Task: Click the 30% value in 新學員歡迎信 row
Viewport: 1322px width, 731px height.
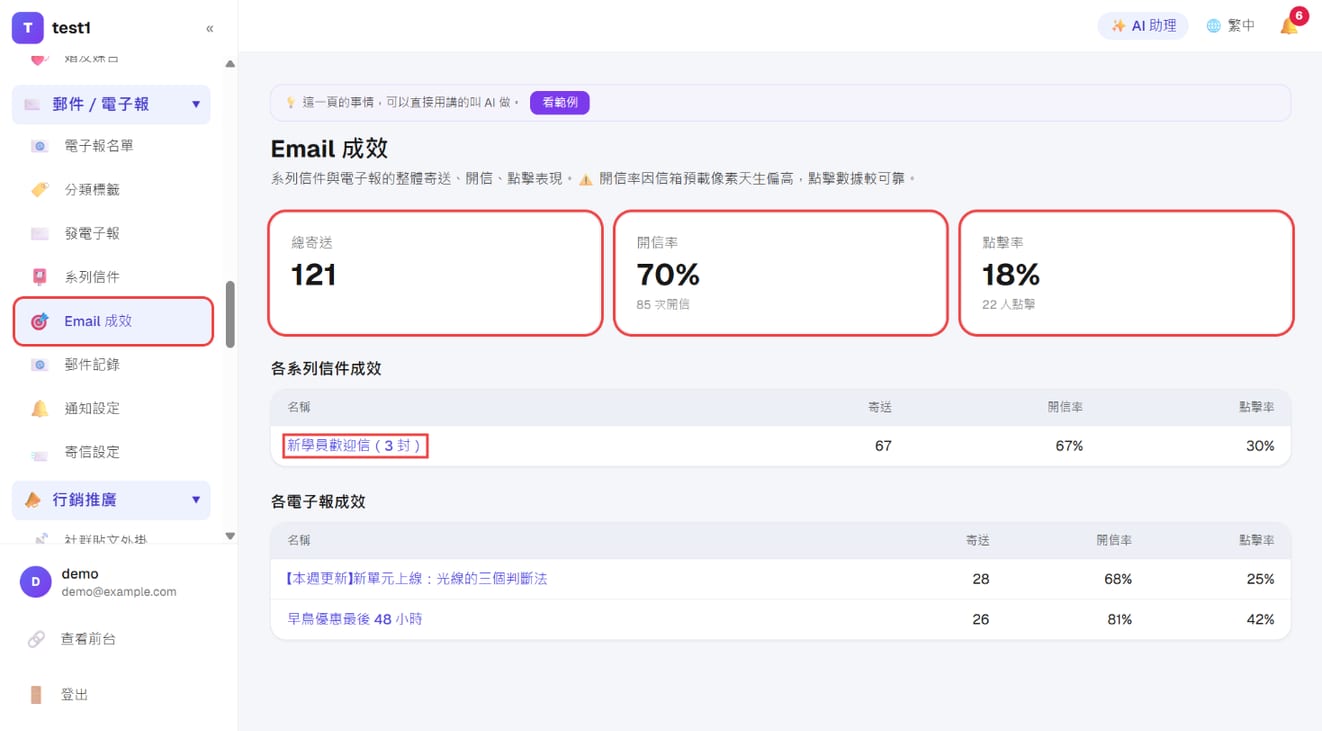Action: (1260, 445)
